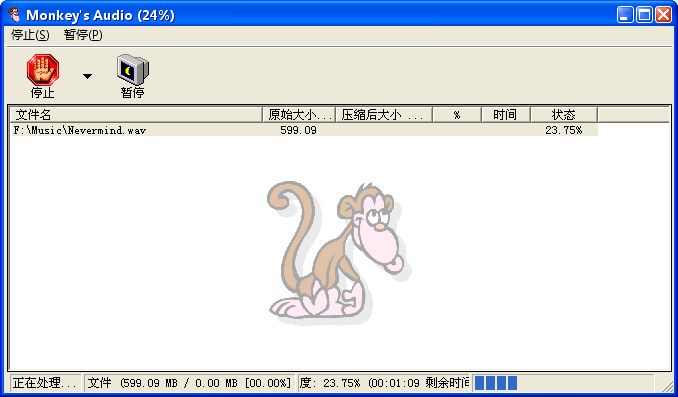Click the window resize grip icon
Image resolution: width=678 pixels, height=397 pixels.
pyautogui.click(x=663, y=384)
